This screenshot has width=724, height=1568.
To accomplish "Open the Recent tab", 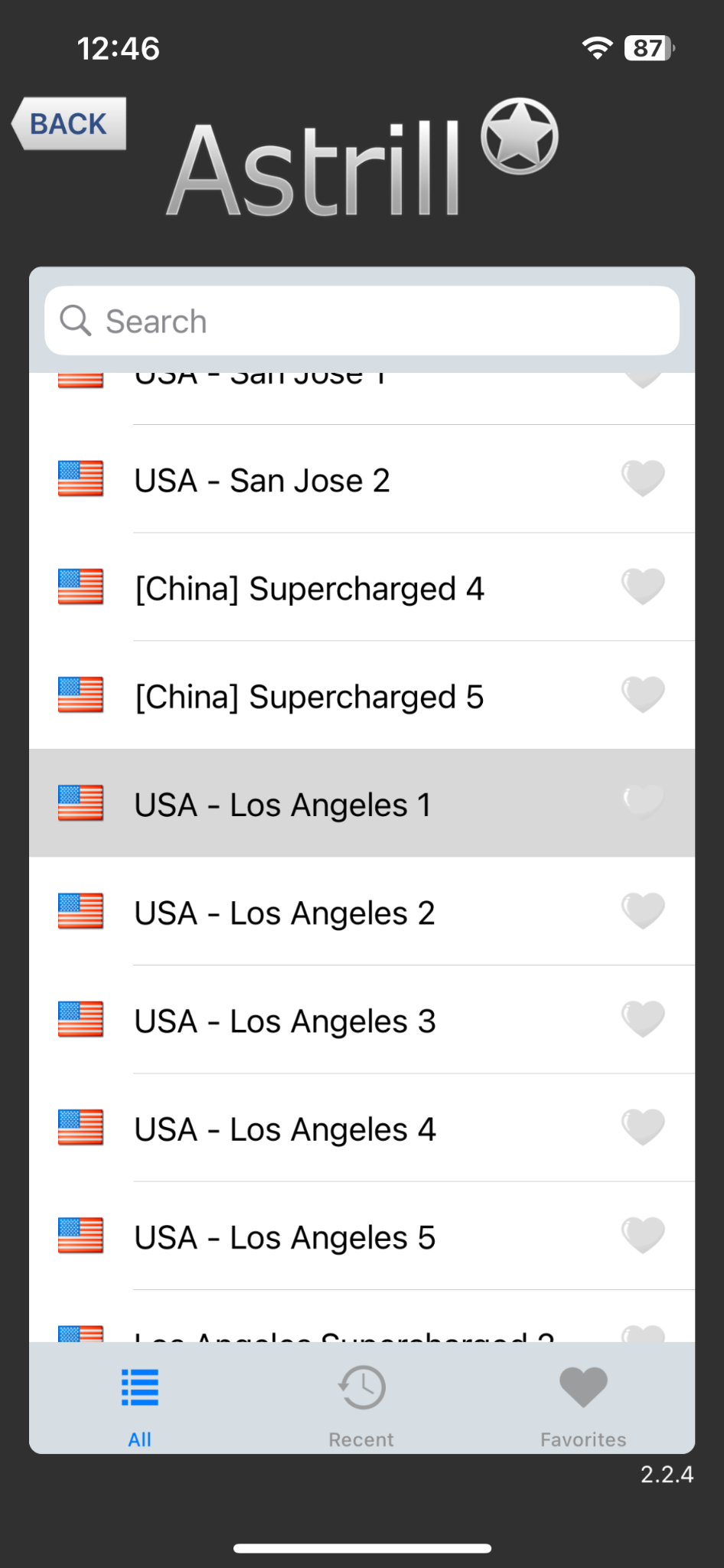I will (361, 1406).
